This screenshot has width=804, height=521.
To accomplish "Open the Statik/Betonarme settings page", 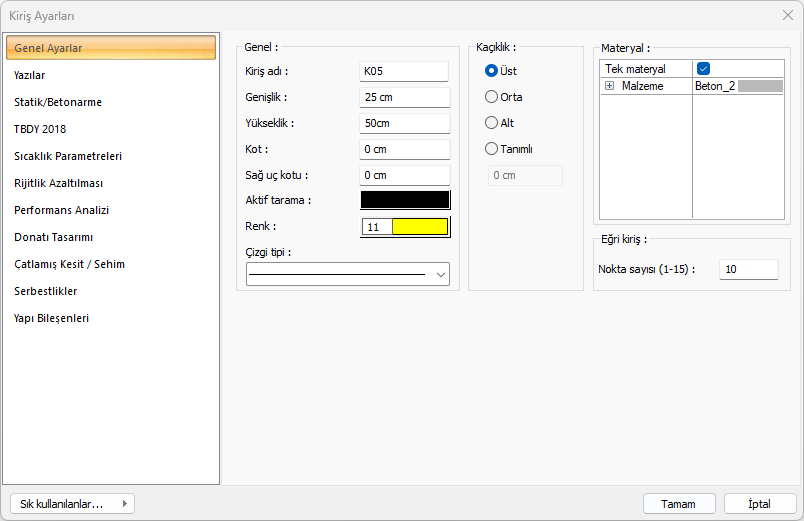I will [x=58, y=102].
